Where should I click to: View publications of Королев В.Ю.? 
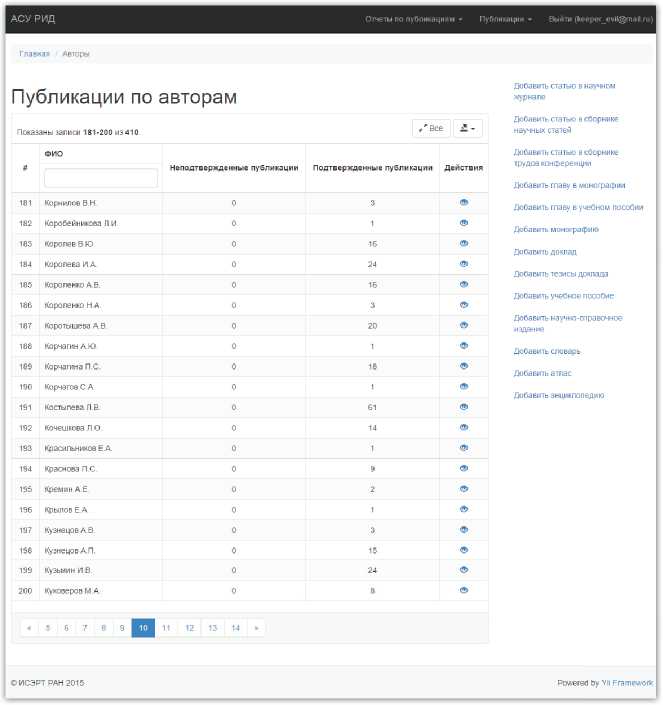[x=464, y=243]
